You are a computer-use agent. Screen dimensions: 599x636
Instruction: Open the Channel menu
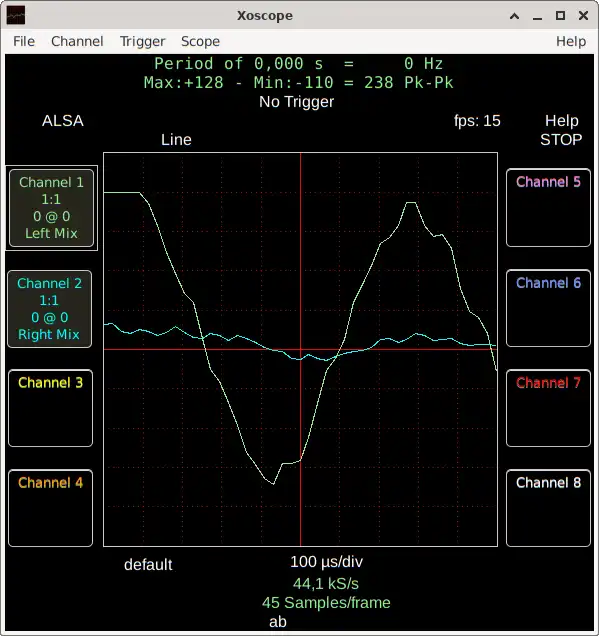[x=77, y=41]
